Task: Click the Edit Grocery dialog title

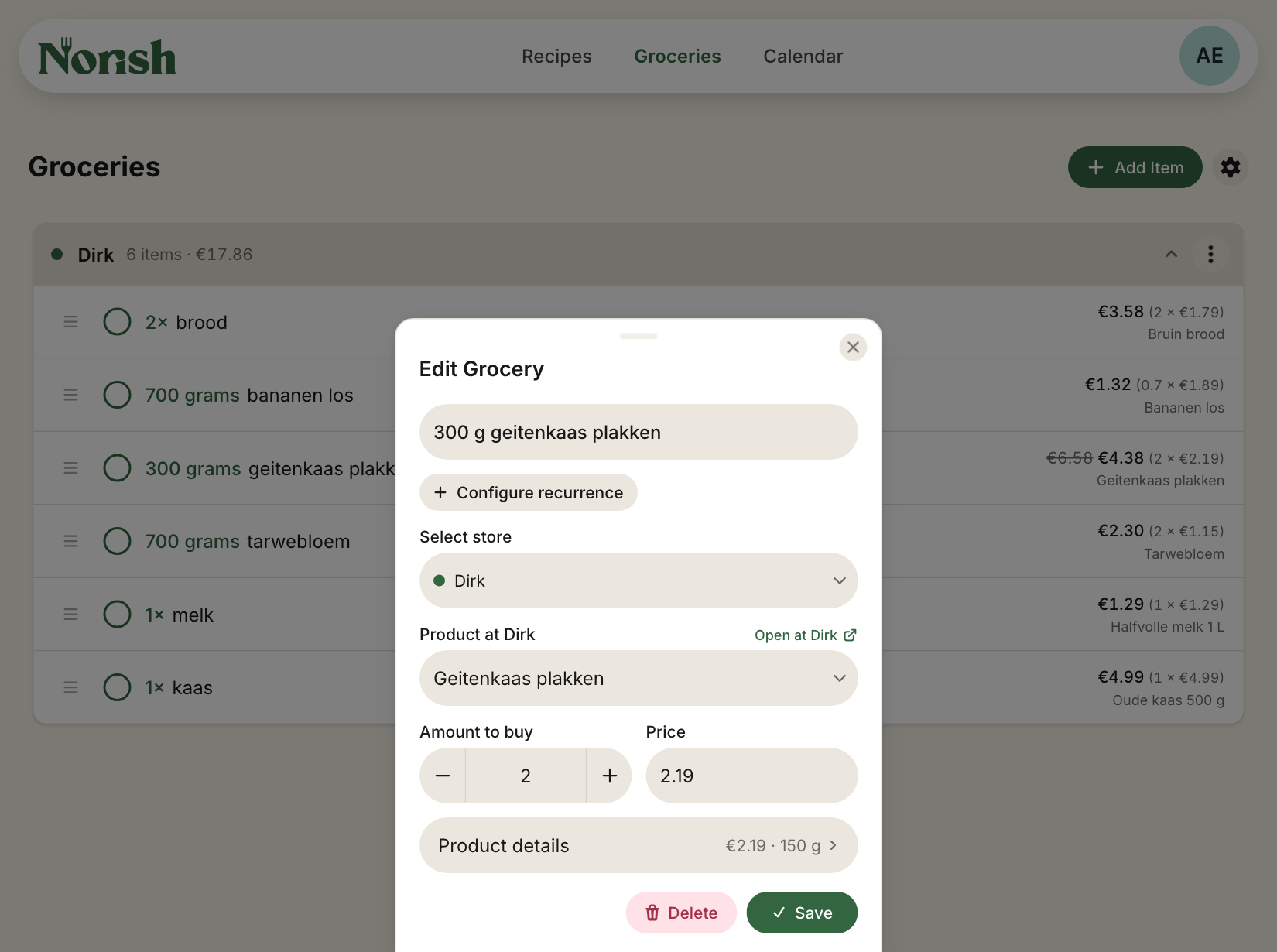Action: click(481, 369)
